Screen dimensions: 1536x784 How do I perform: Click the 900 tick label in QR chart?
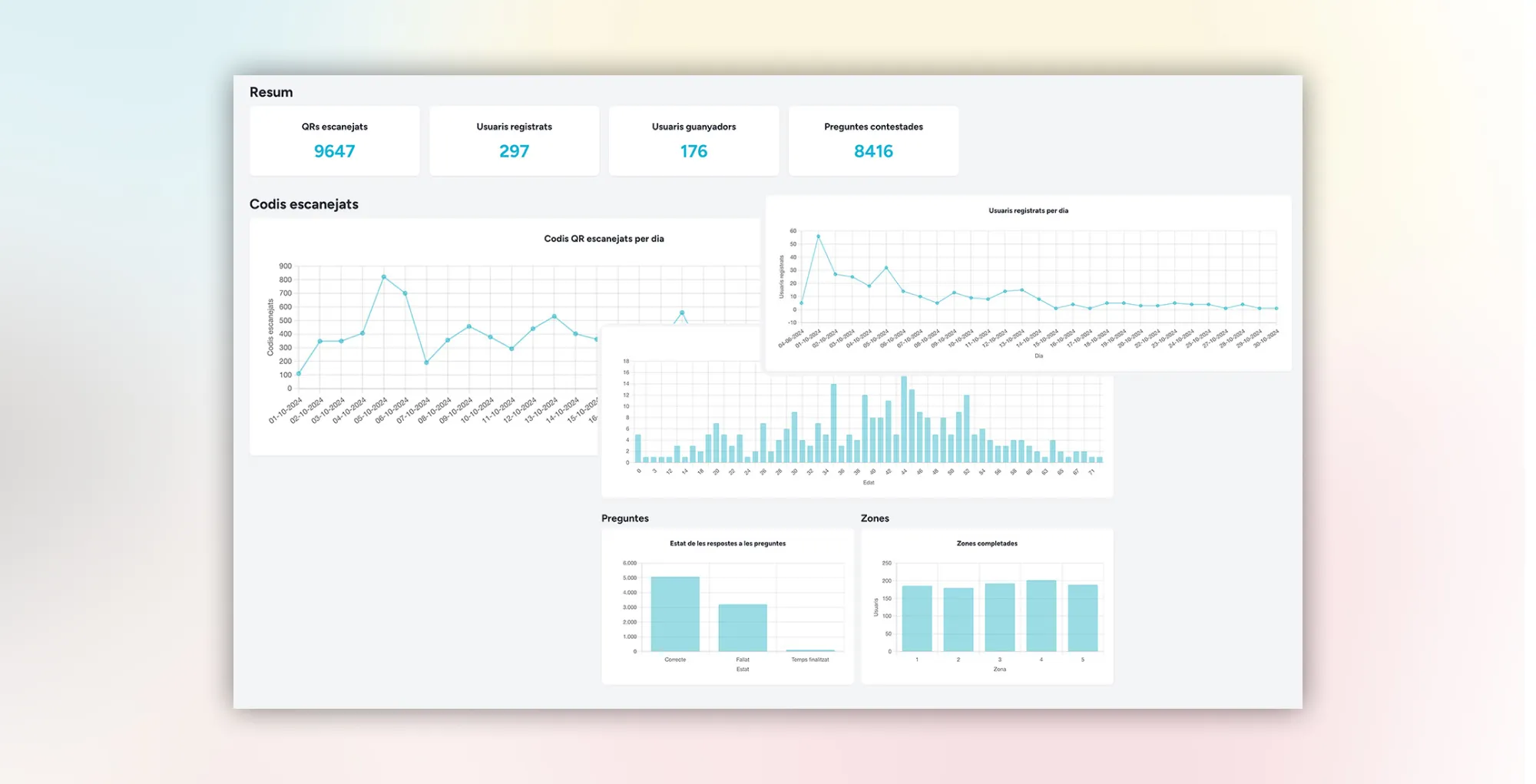pos(285,266)
